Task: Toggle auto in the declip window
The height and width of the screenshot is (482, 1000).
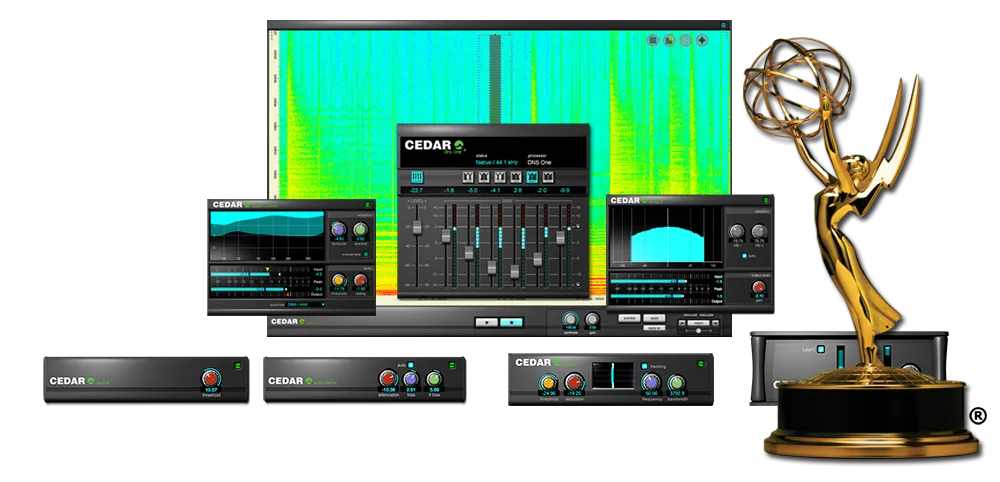Action: click(744, 256)
